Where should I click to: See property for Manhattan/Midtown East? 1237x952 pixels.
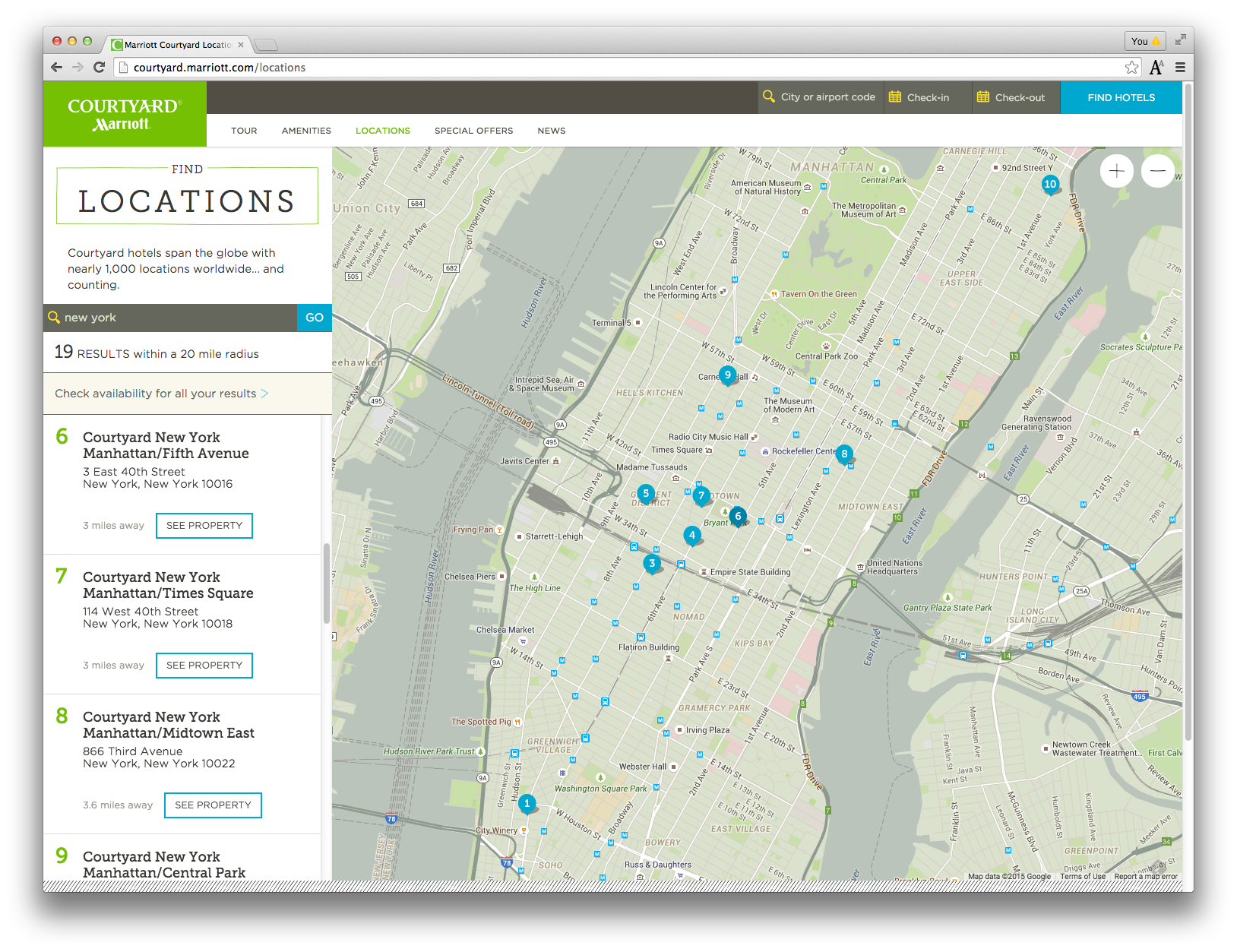[213, 805]
